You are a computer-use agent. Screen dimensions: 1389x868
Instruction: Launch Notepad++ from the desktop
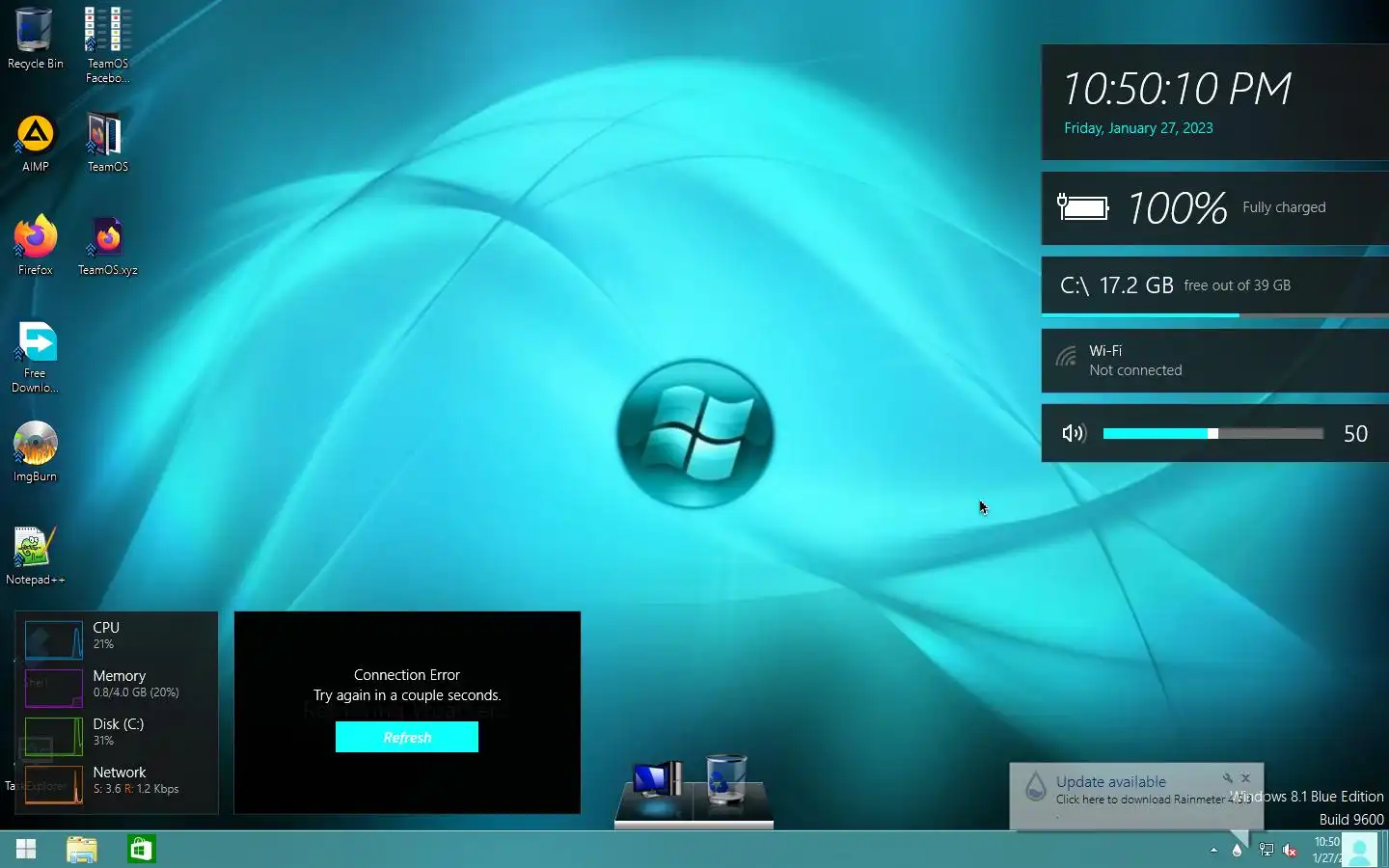(35, 556)
